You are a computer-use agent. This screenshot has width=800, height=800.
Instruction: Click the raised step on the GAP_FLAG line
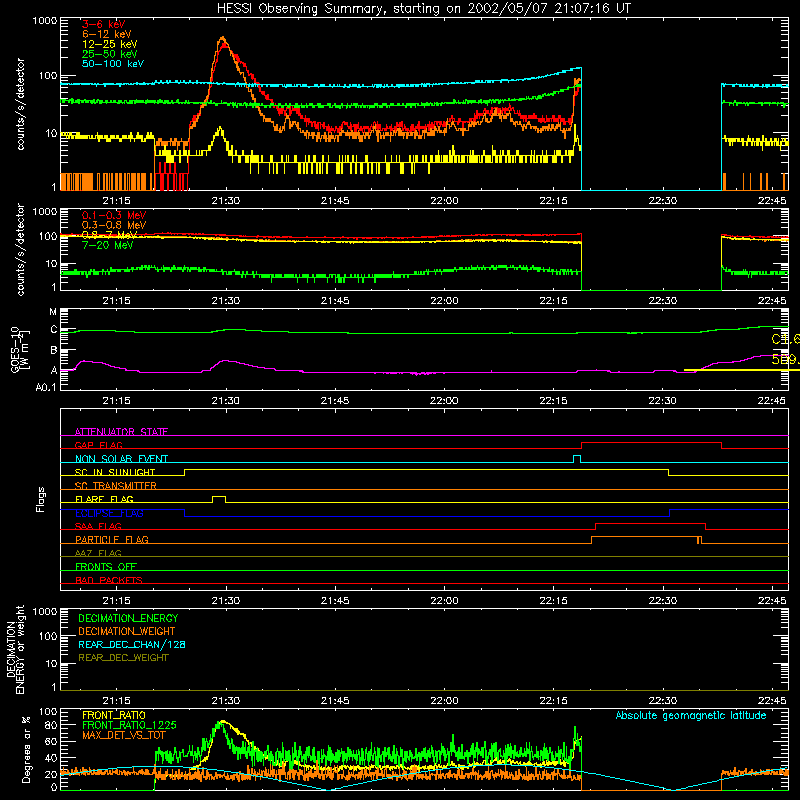652,443
